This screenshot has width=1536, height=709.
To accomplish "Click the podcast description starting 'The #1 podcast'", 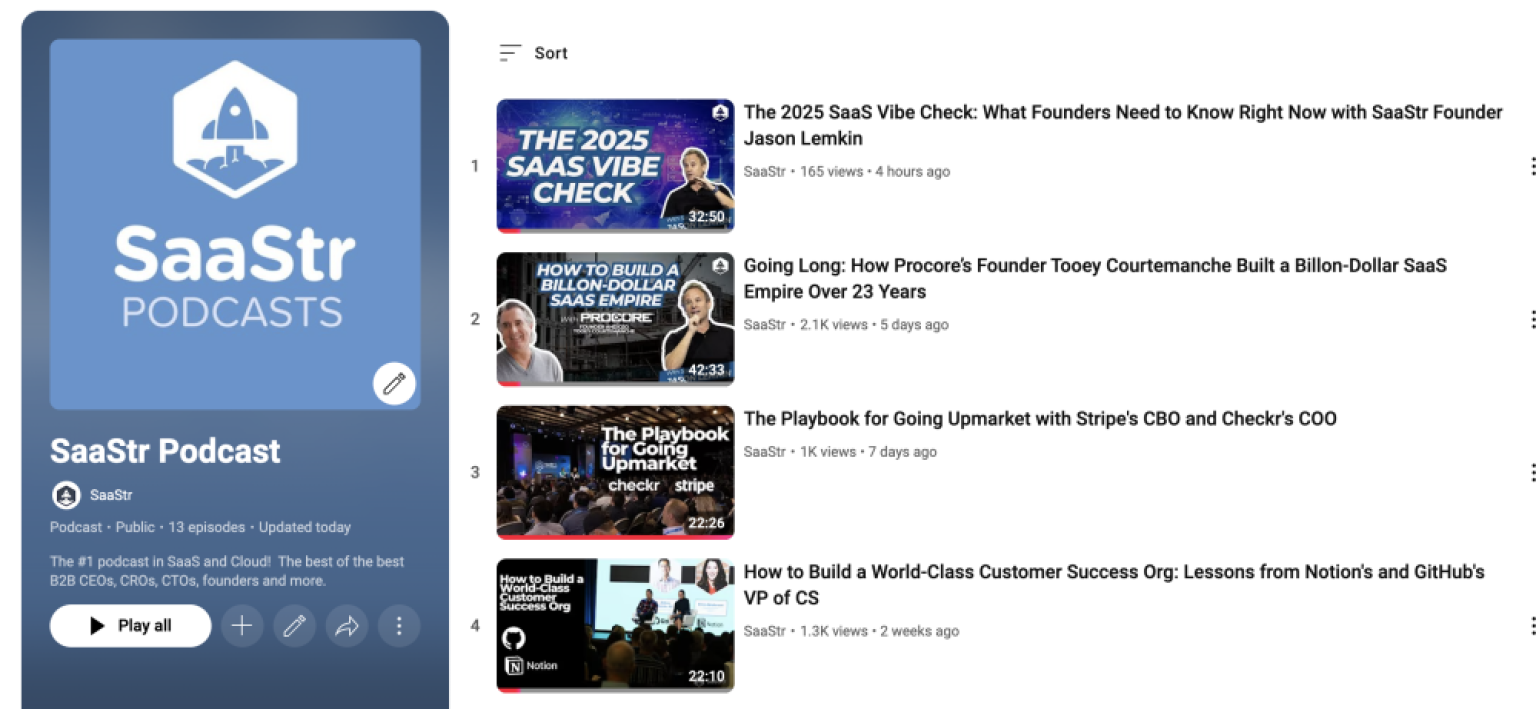I will [227, 571].
